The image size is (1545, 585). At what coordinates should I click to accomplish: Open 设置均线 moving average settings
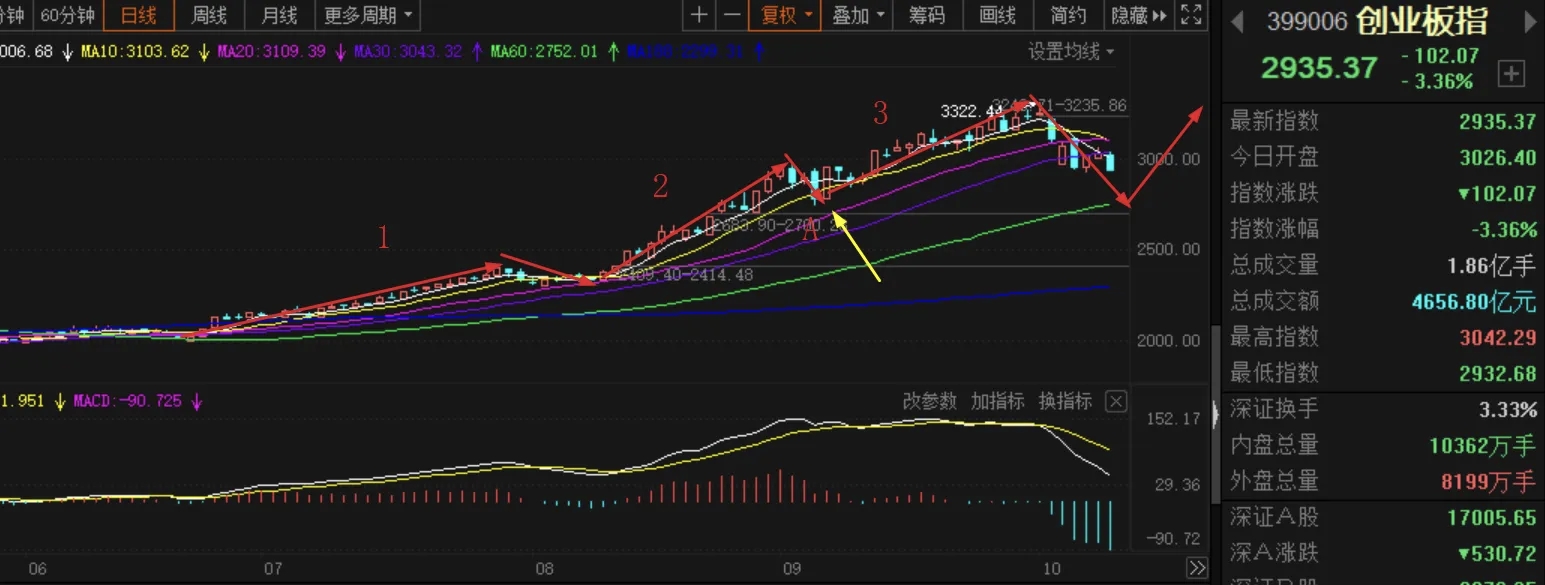pos(1072,51)
